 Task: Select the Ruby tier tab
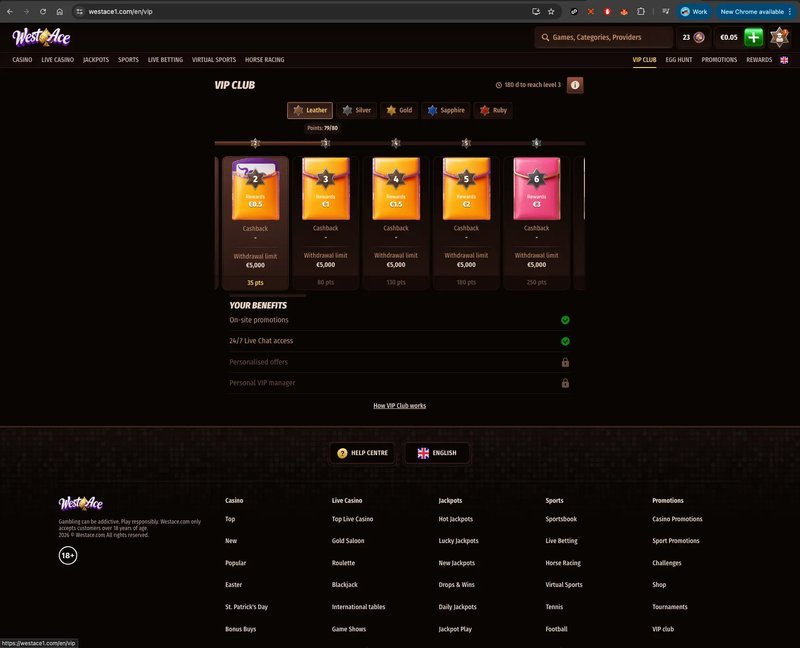point(493,110)
